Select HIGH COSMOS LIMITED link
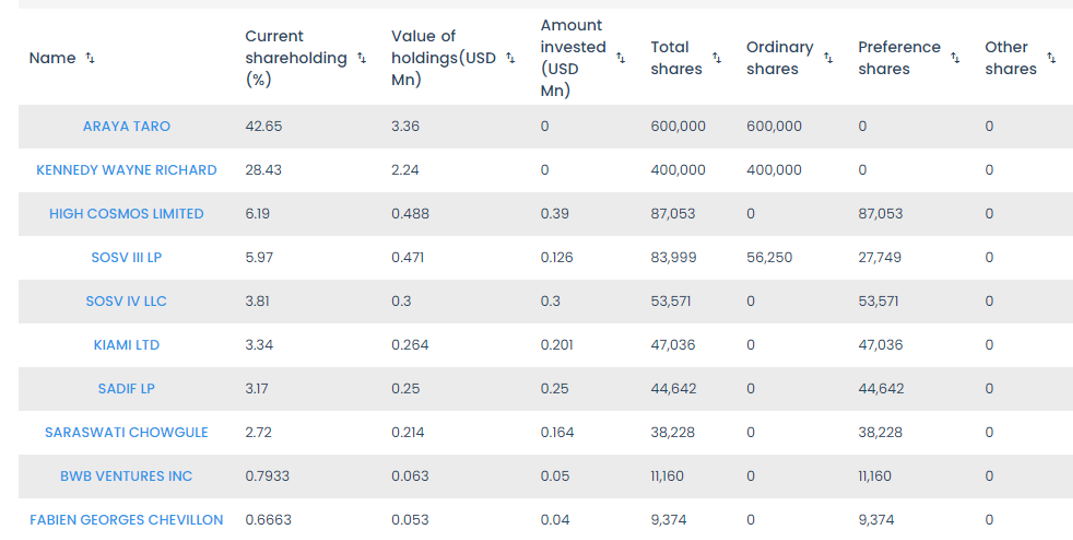The width and height of the screenshot is (1073, 540). coord(126,214)
